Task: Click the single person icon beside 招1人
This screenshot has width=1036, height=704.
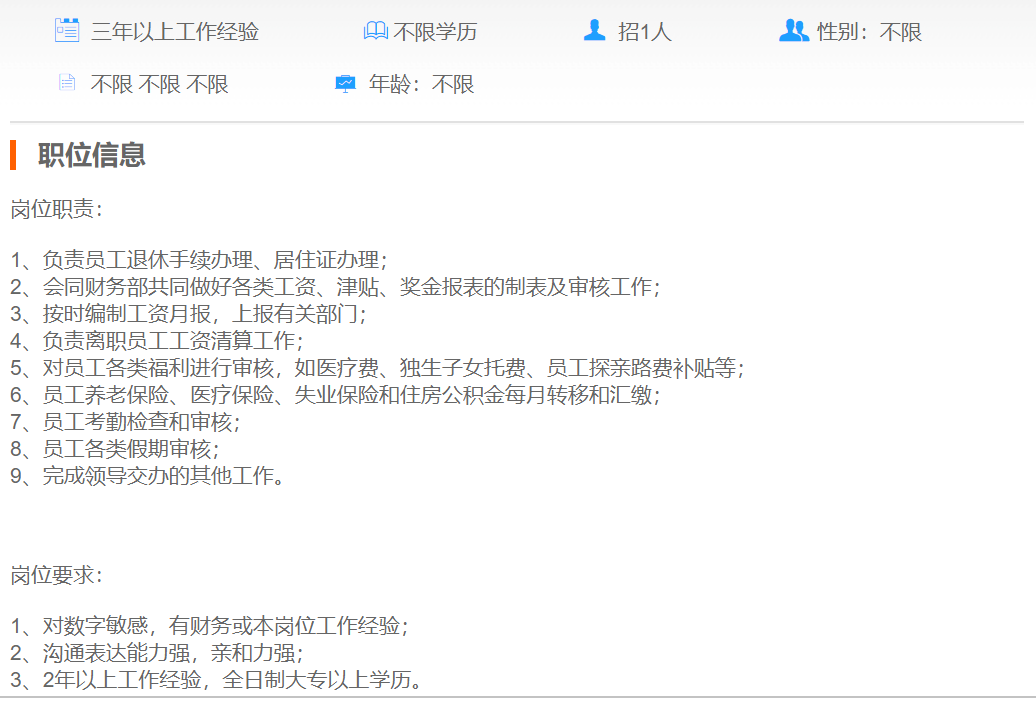Action: [595, 31]
